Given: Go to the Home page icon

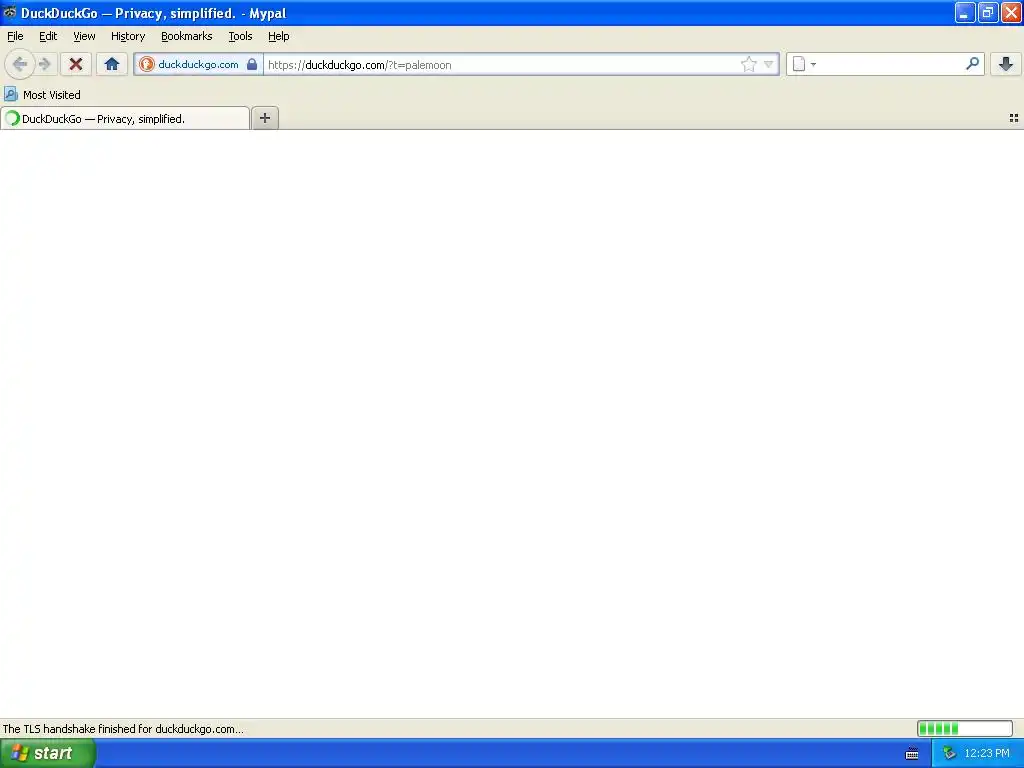Looking at the screenshot, I should (x=112, y=64).
